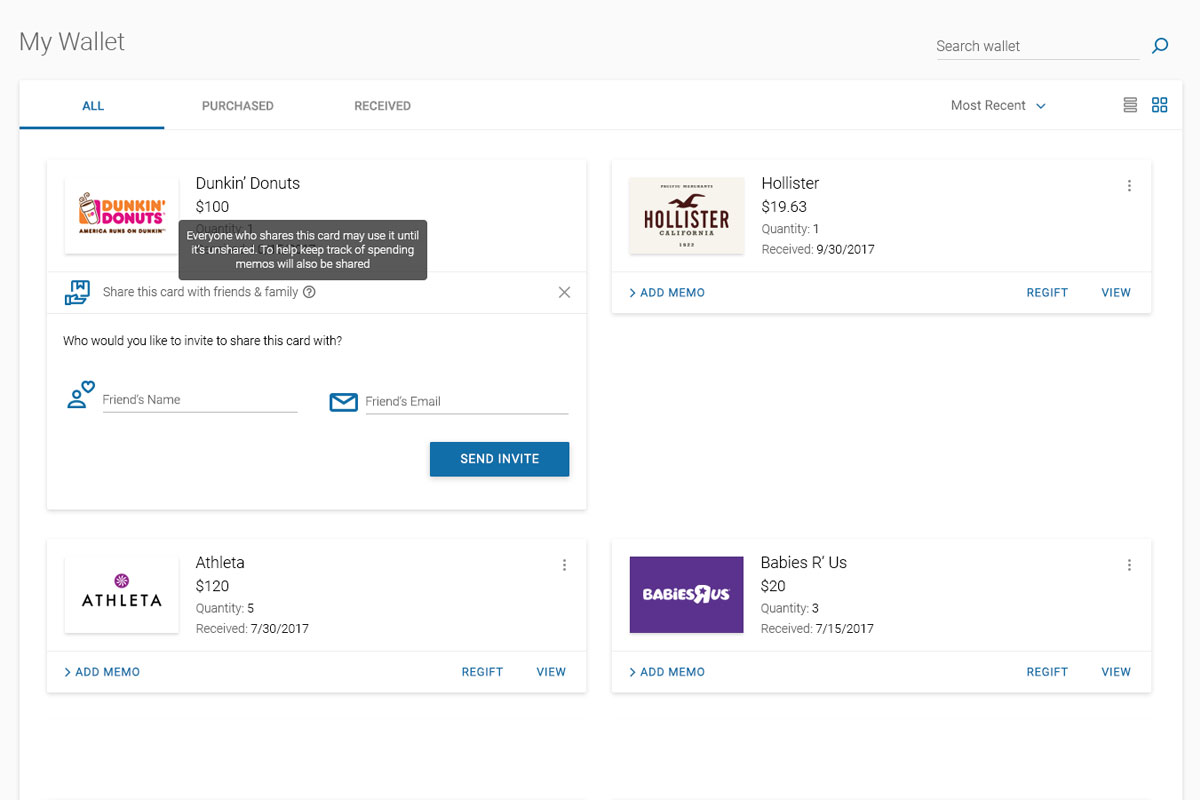The height and width of the screenshot is (800, 1200).
Task: Switch to list view layout
Action: pos(1130,105)
